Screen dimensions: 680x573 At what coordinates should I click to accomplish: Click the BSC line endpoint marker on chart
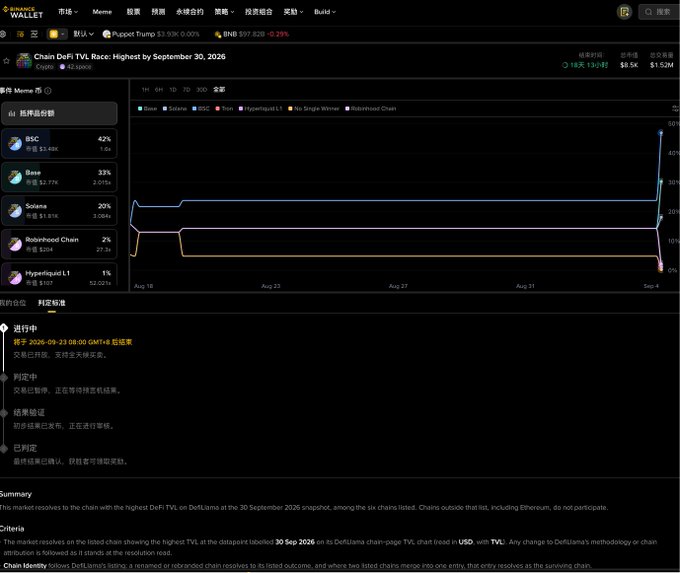click(660, 133)
